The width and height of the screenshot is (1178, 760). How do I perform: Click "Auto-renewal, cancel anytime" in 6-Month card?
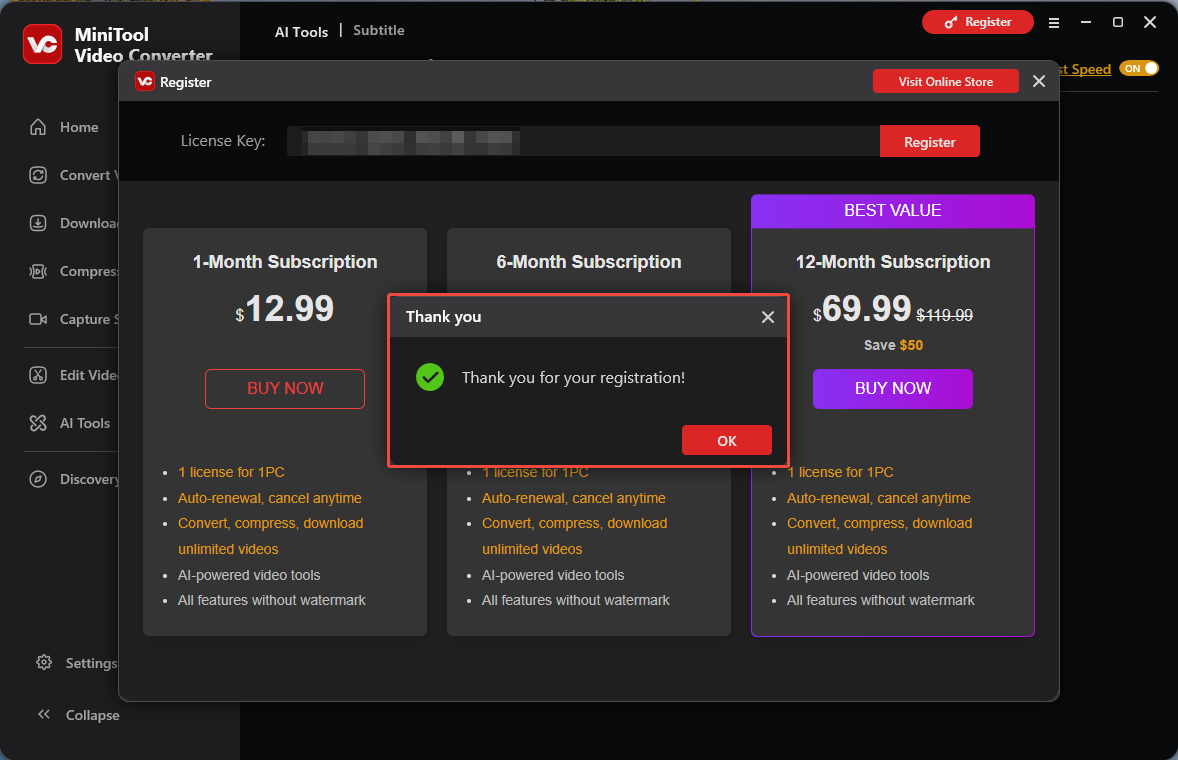pos(573,498)
